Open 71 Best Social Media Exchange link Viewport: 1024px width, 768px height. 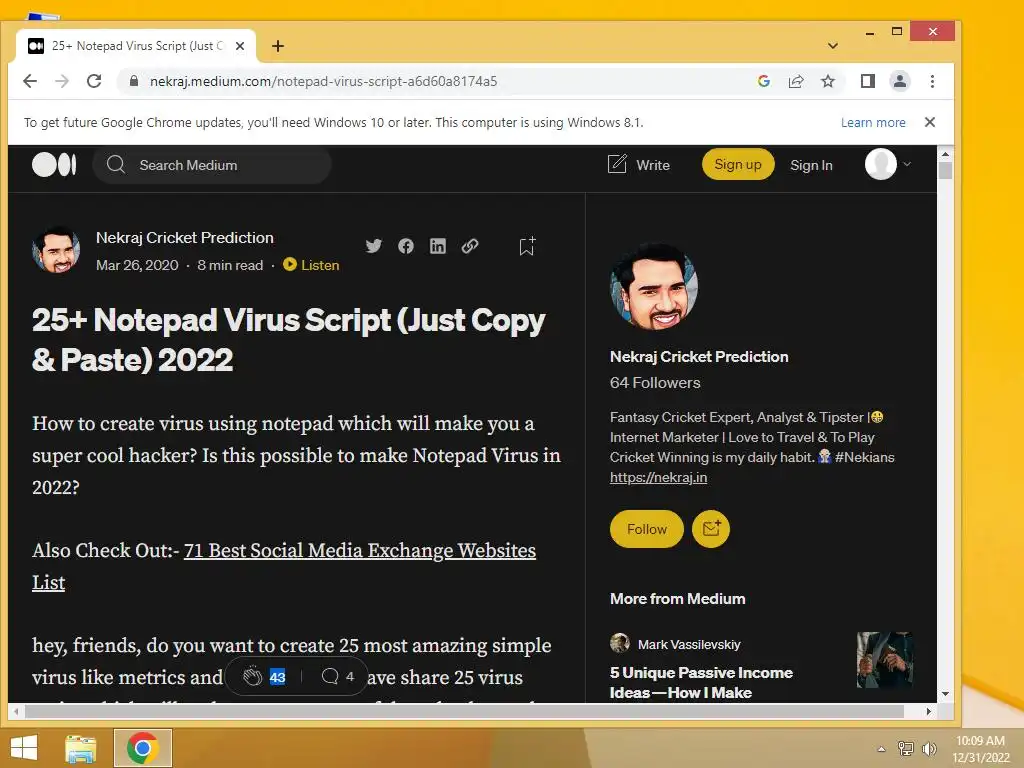pos(284,566)
